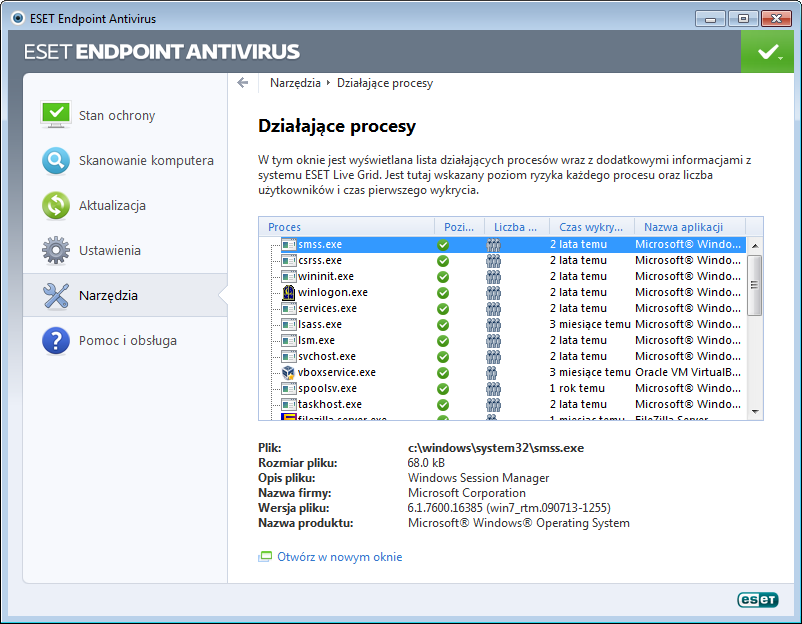The height and width of the screenshot is (624, 802).
Task: Maximize the ESET Endpoint Antivirus window
Action: pos(743,19)
